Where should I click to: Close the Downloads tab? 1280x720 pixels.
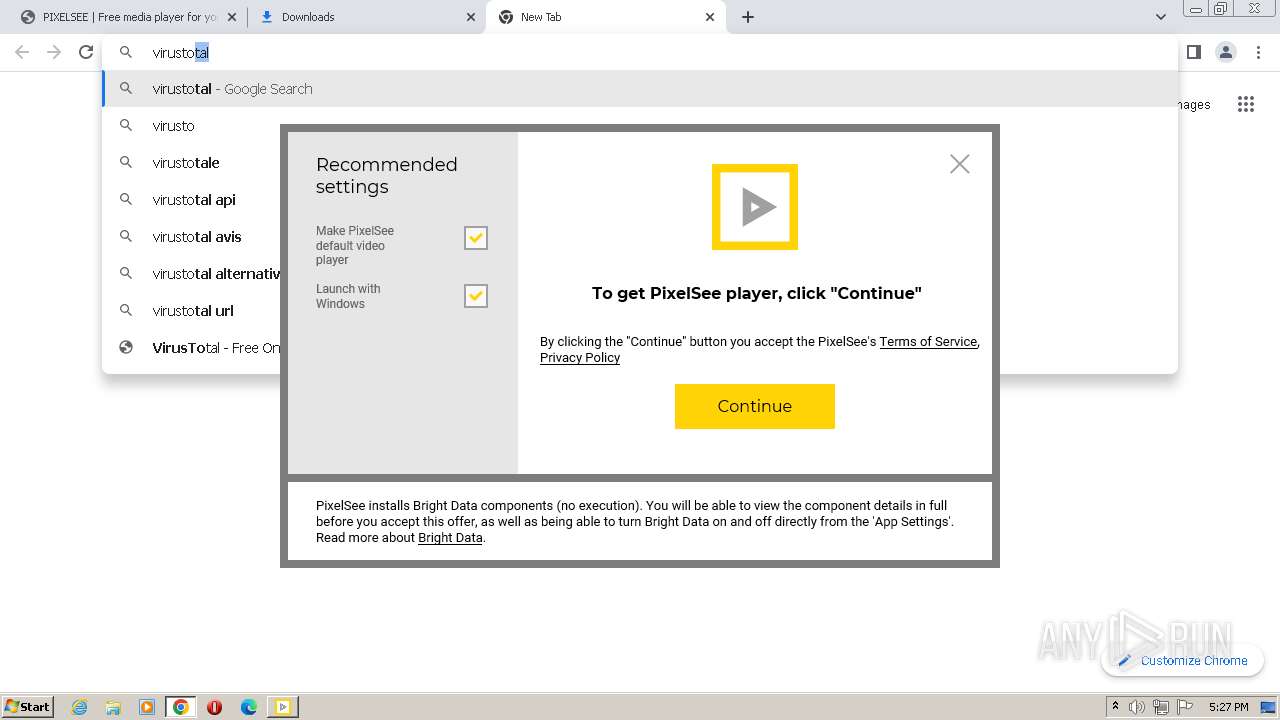(x=471, y=17)
